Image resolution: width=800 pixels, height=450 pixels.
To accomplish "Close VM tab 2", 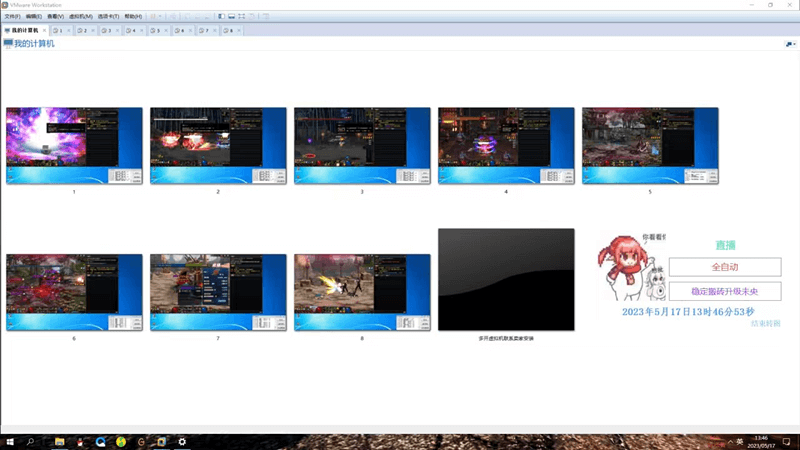I will (x=93, y=31).
